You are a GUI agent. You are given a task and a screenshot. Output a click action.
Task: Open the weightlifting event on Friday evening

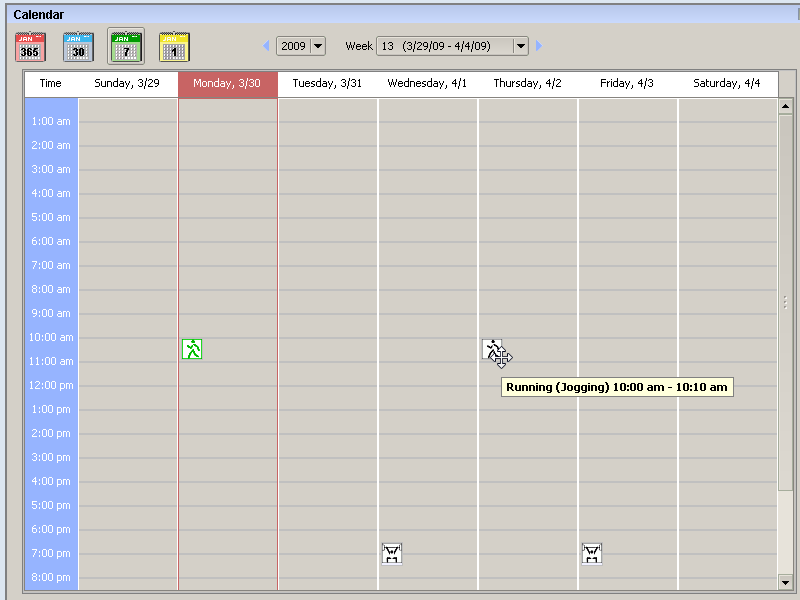[592, 553]
